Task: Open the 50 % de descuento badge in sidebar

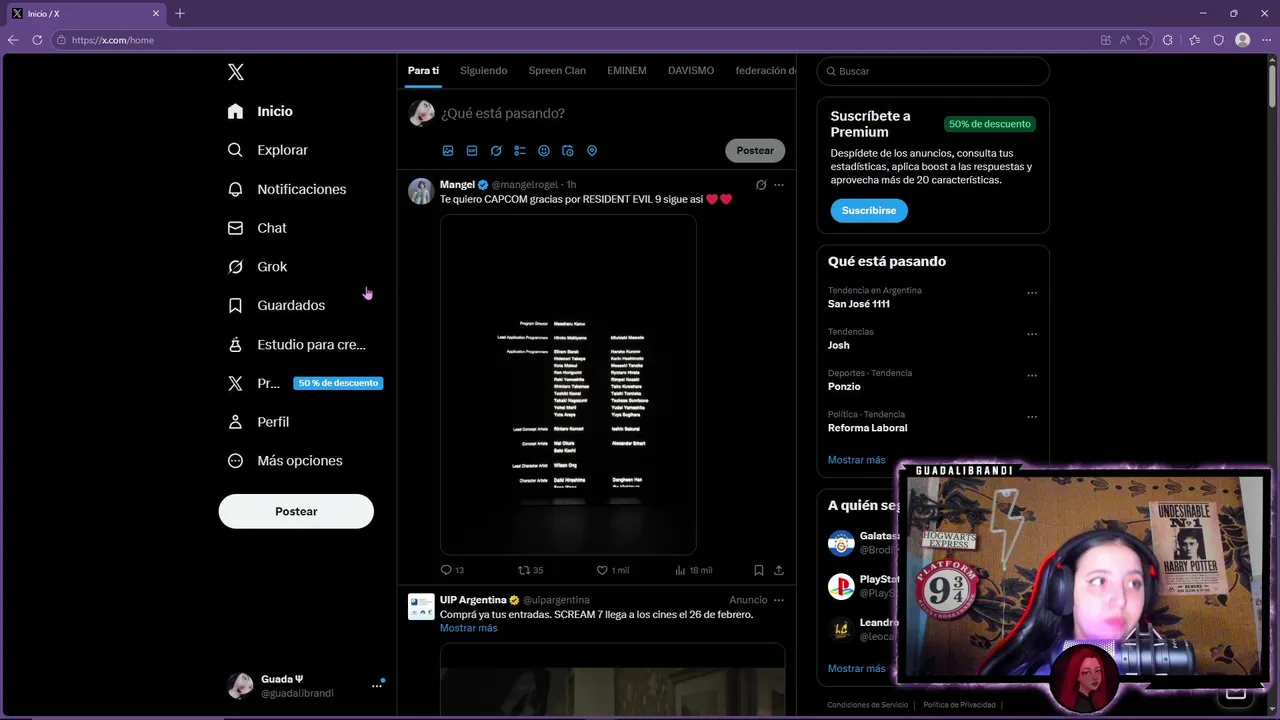Action: (338, 383)
